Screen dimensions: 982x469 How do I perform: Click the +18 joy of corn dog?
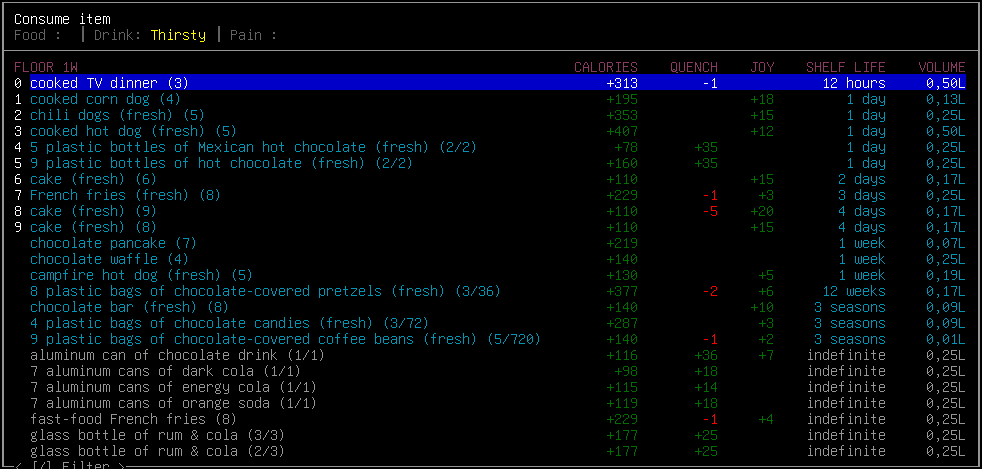coord(762,99)
